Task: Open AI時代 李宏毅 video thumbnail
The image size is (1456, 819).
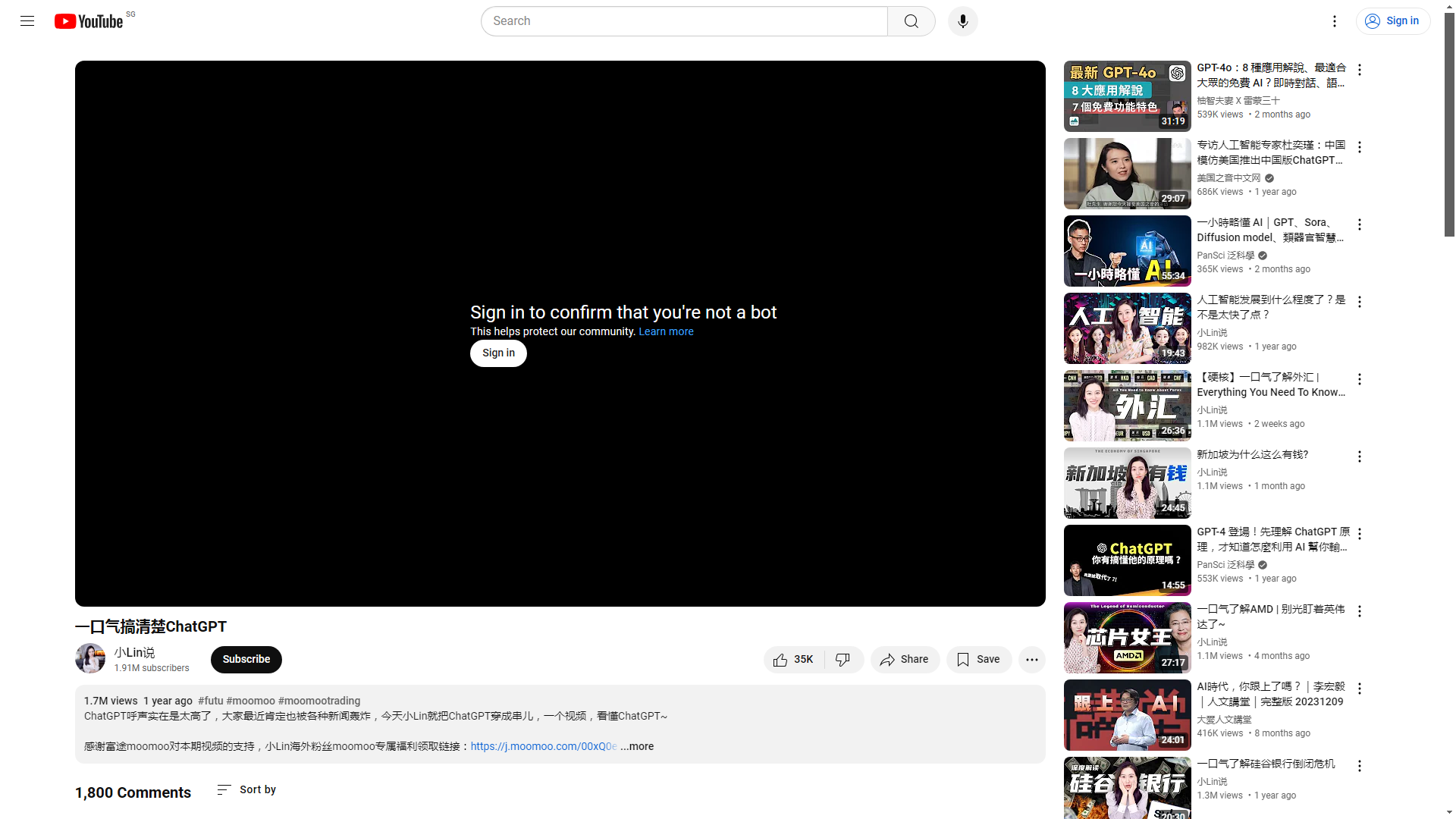Action: pyautogui.click(x=1127, y=715)
